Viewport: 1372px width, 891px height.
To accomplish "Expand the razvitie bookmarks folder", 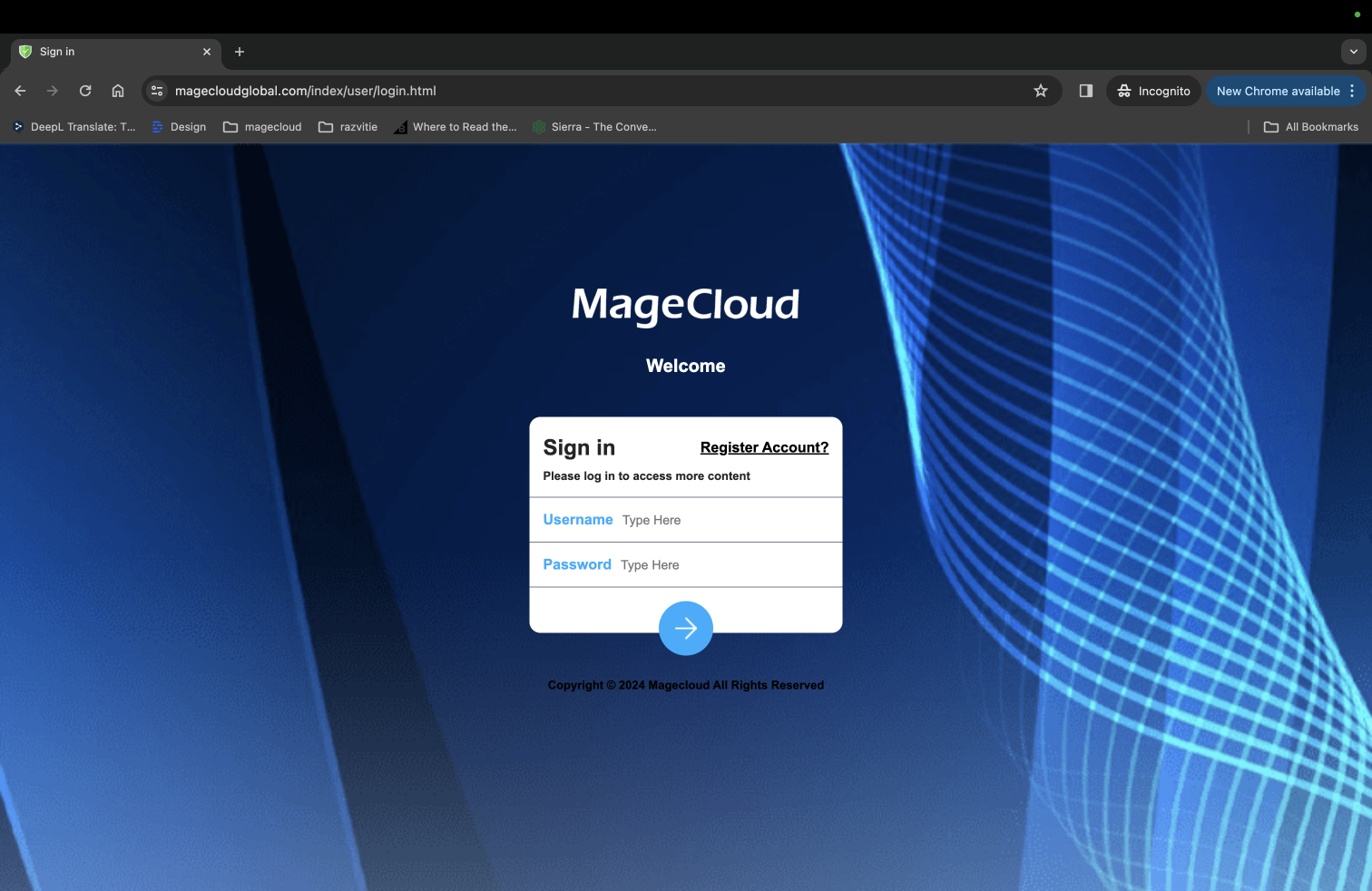I will coord(348,127).
